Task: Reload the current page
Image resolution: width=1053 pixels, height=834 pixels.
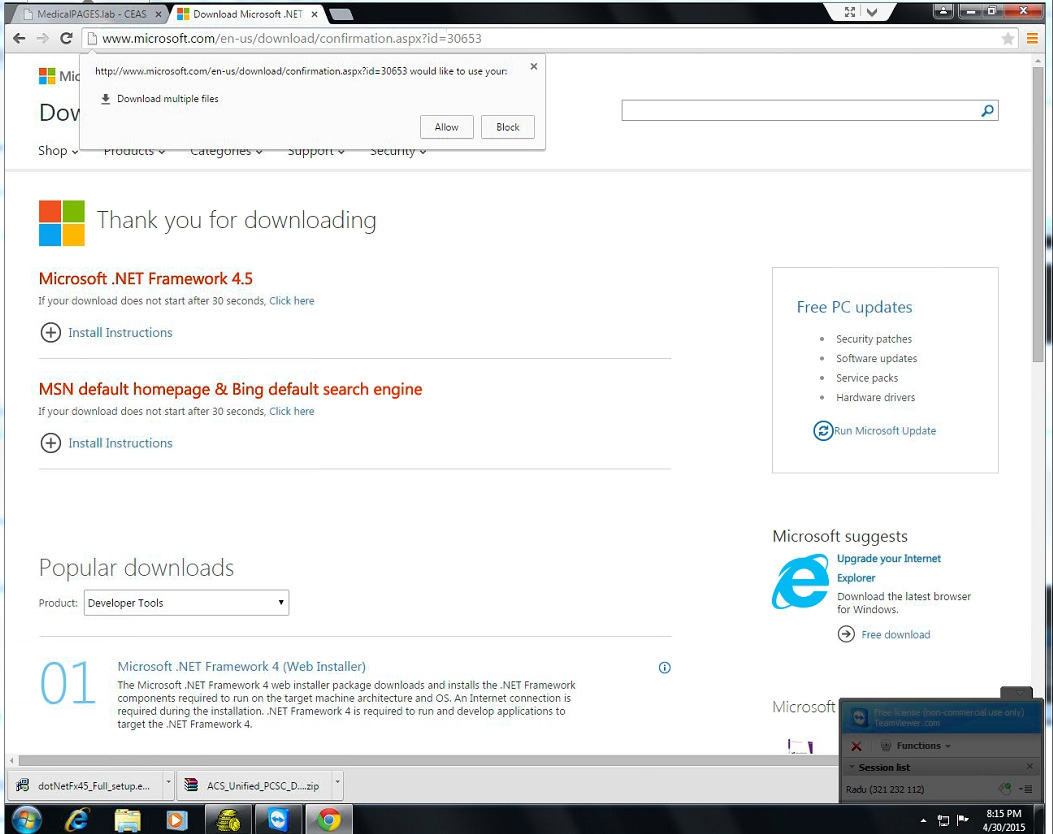Action: coord(66,38)
